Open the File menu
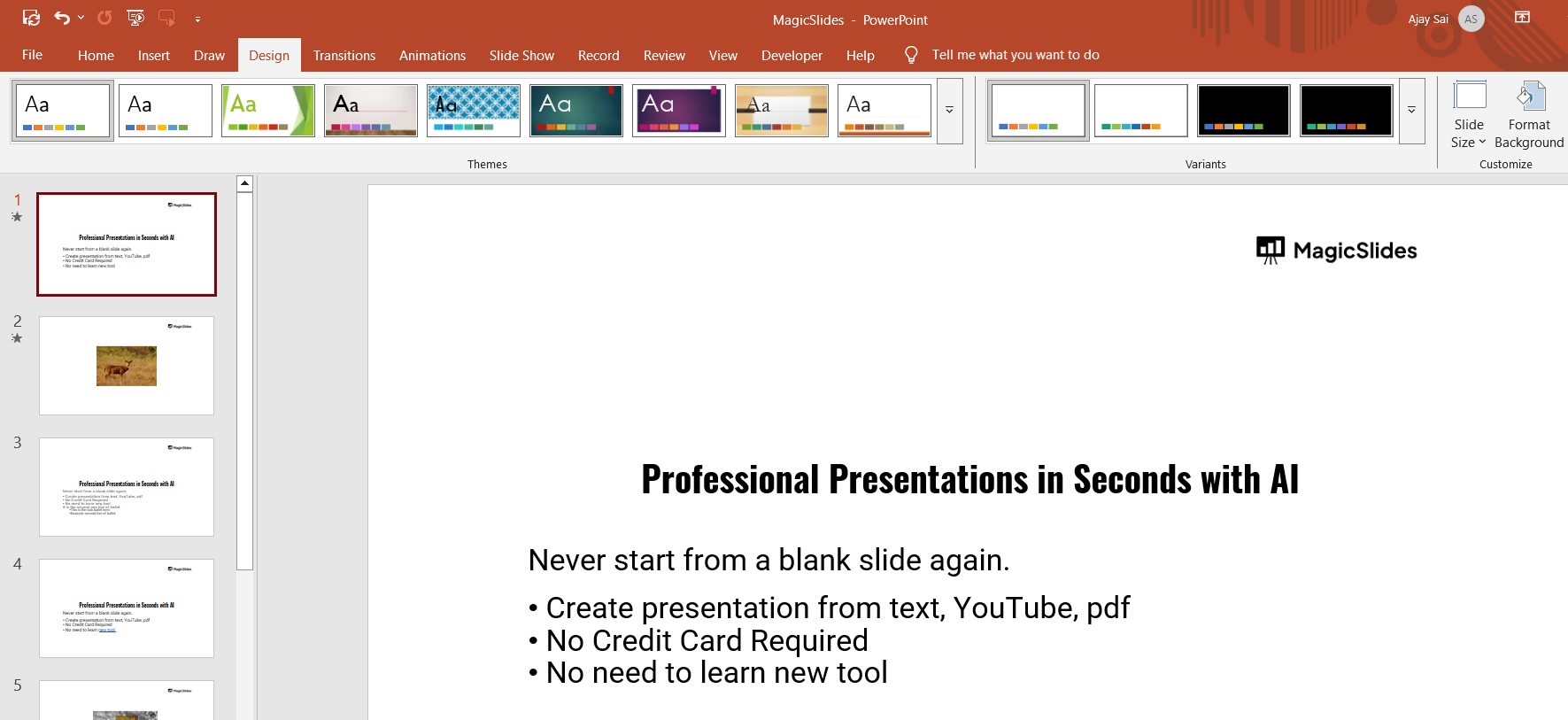 (x=33, y=55)
